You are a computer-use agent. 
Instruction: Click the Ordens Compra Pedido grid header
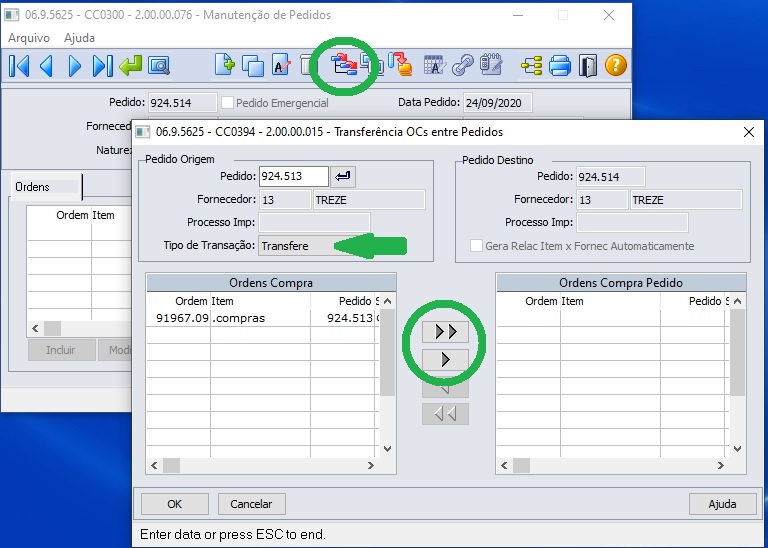[621, 283]
